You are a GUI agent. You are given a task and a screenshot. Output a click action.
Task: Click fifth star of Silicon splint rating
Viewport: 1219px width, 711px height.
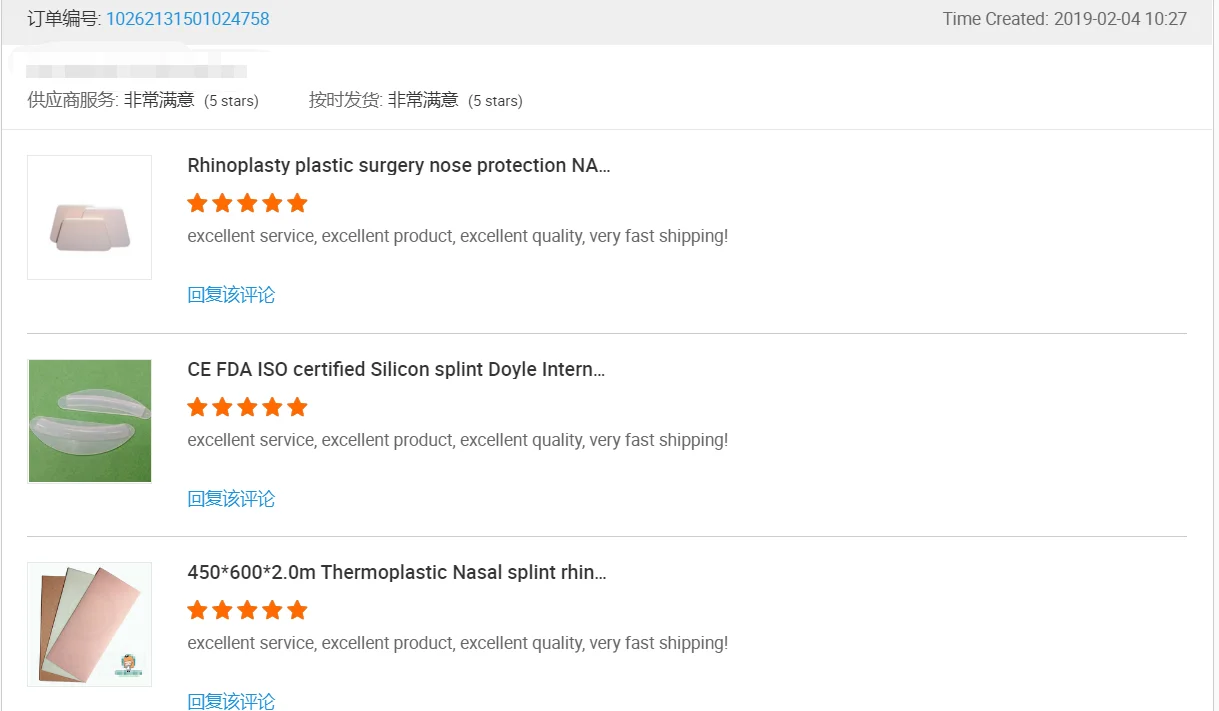(297, 407)
